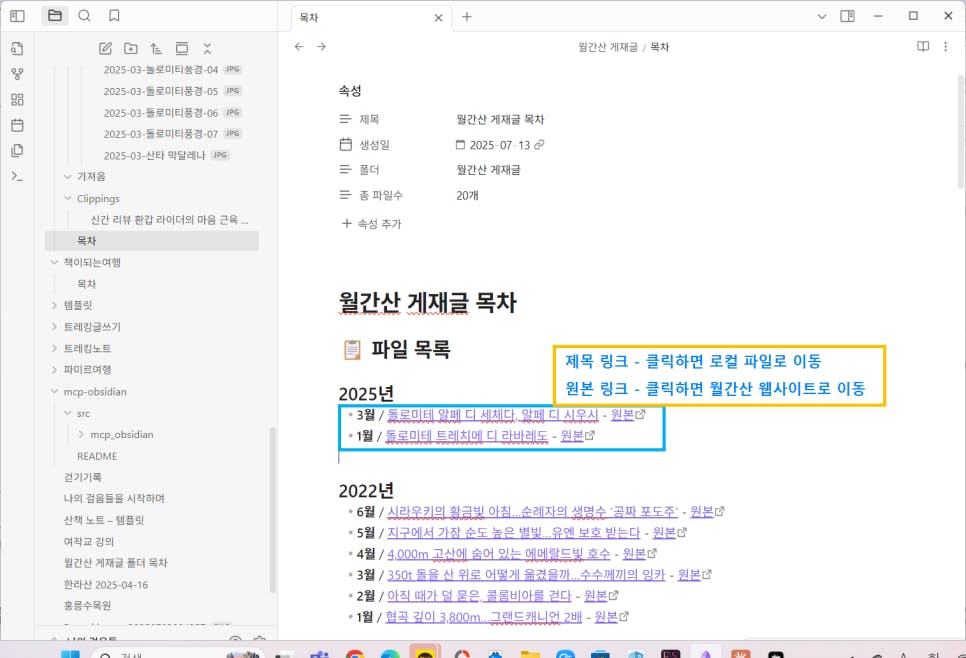Collapse the 가져옴 folder

click(68, 177)
